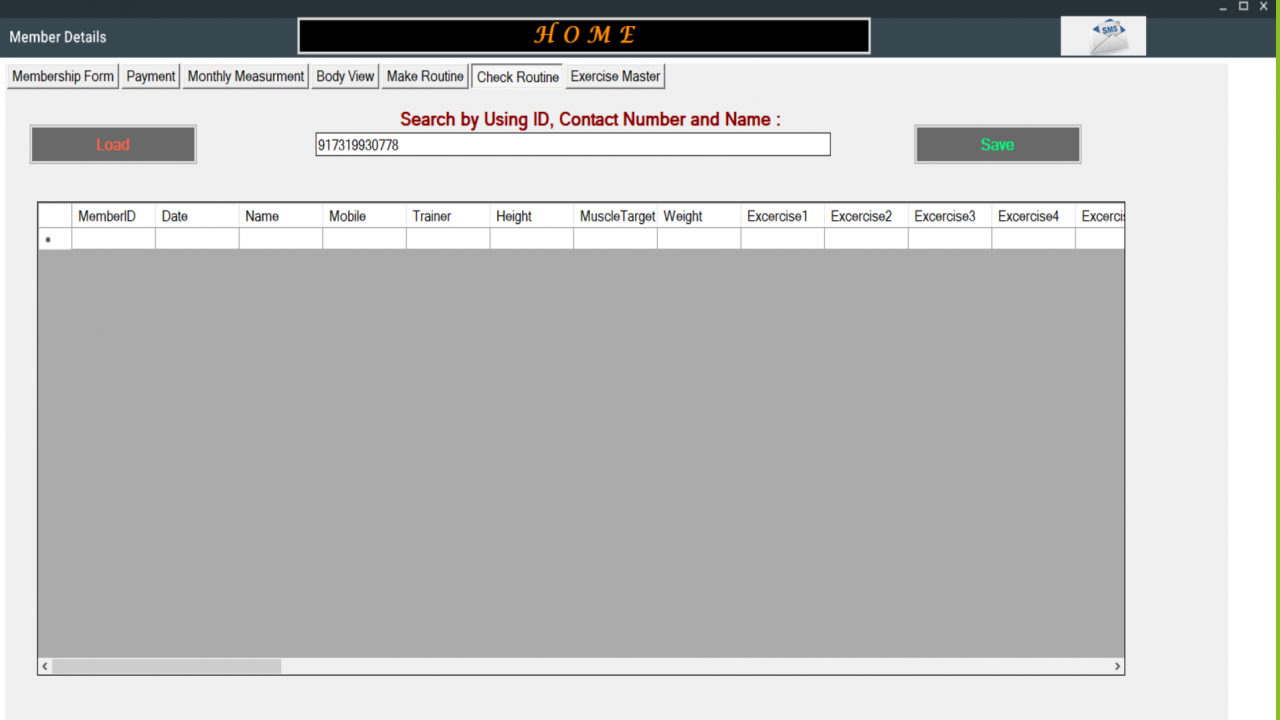The image size is (1280, 720).
Task: Click the MuscleTarget column header
Action: click(x=616, y=216)
